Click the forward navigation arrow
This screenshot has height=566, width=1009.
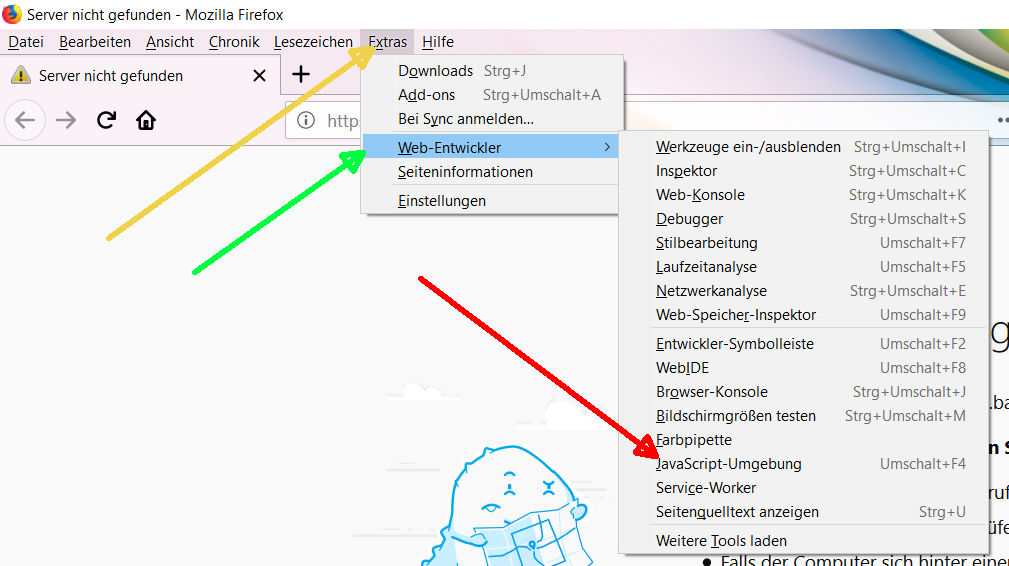pyautogui.click(x=66, y=120)
